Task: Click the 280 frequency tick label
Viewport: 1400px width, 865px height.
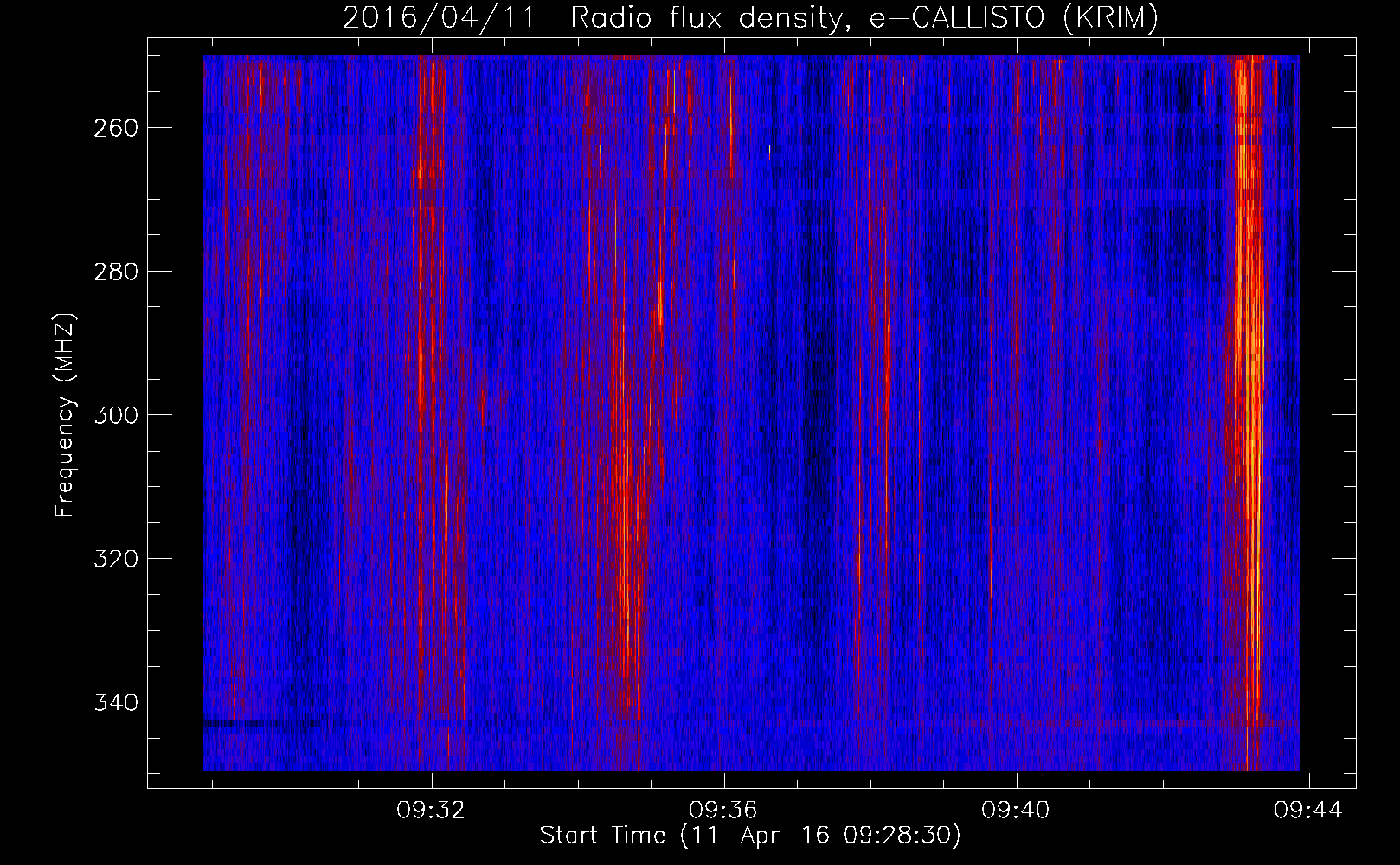Action: point(115,272)
